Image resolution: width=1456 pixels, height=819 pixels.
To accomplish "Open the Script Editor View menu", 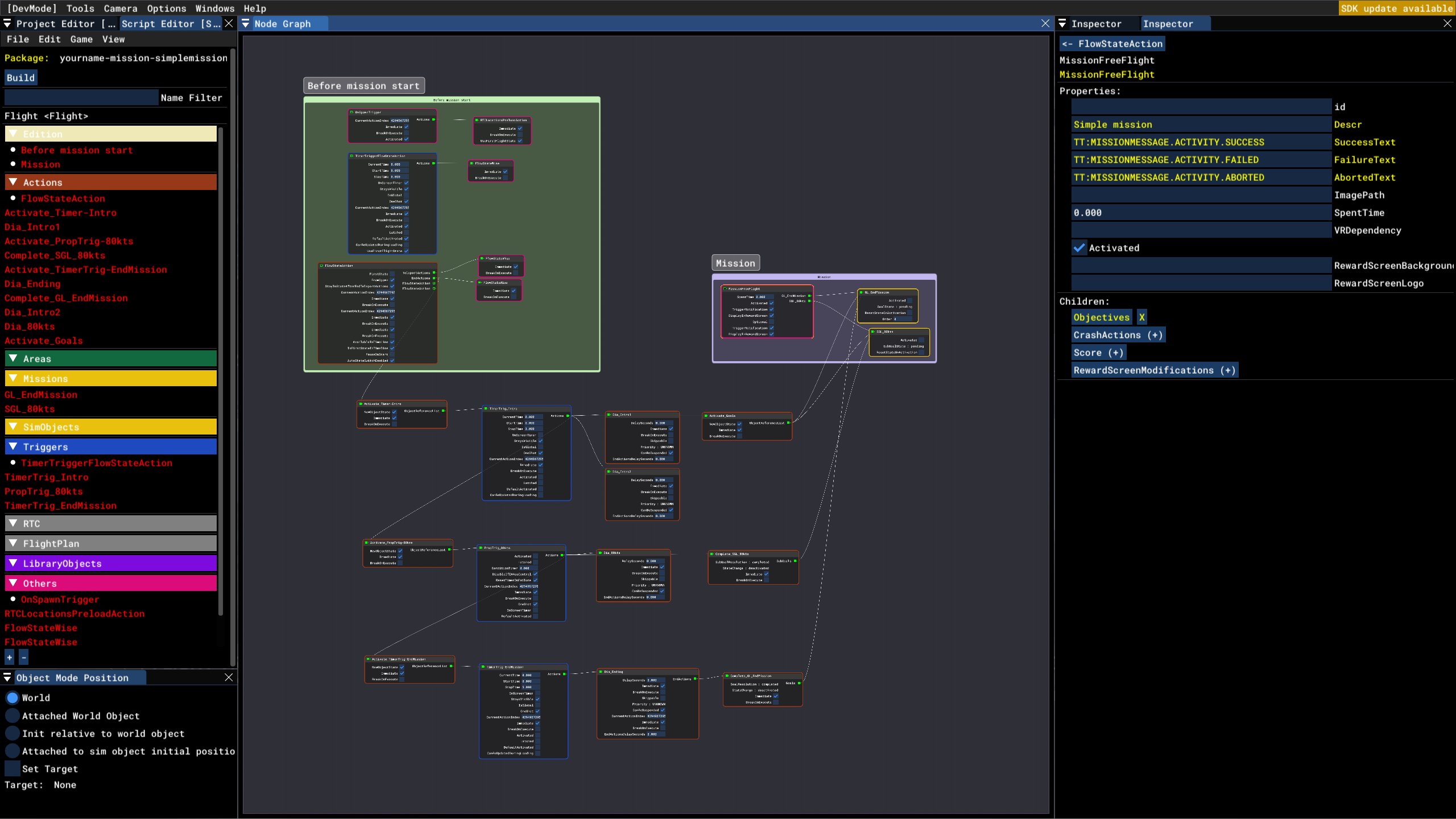I will tap(113, 39).
